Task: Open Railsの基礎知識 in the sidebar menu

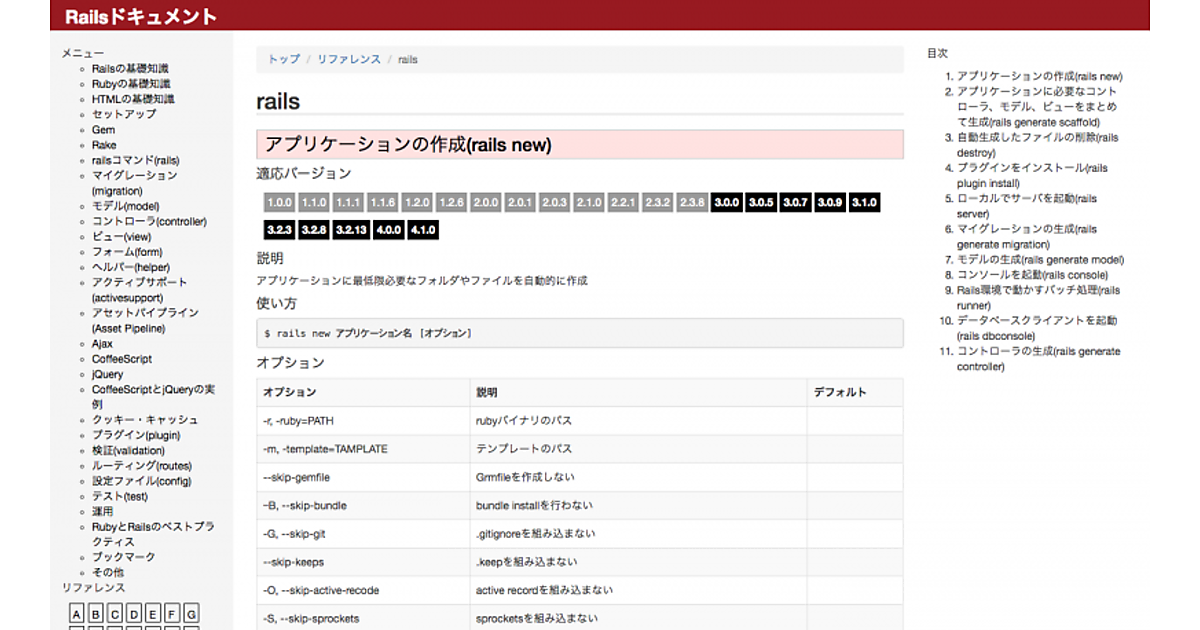Action: pyautogui.click(x=130, y=69)
